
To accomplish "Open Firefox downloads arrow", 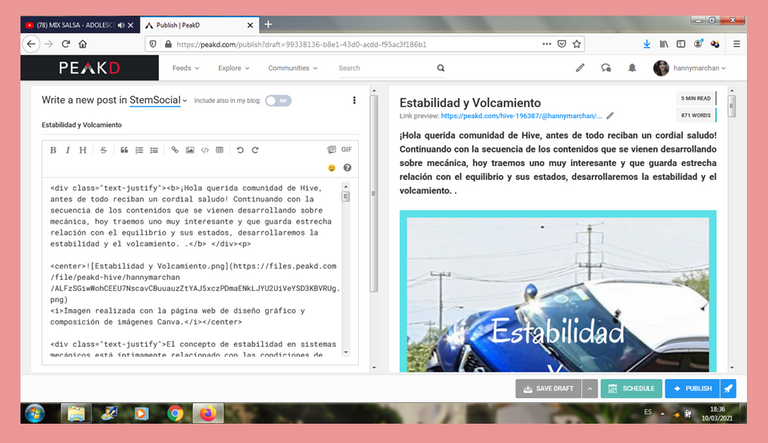I will pyautogui.click(x=647, y=44).
